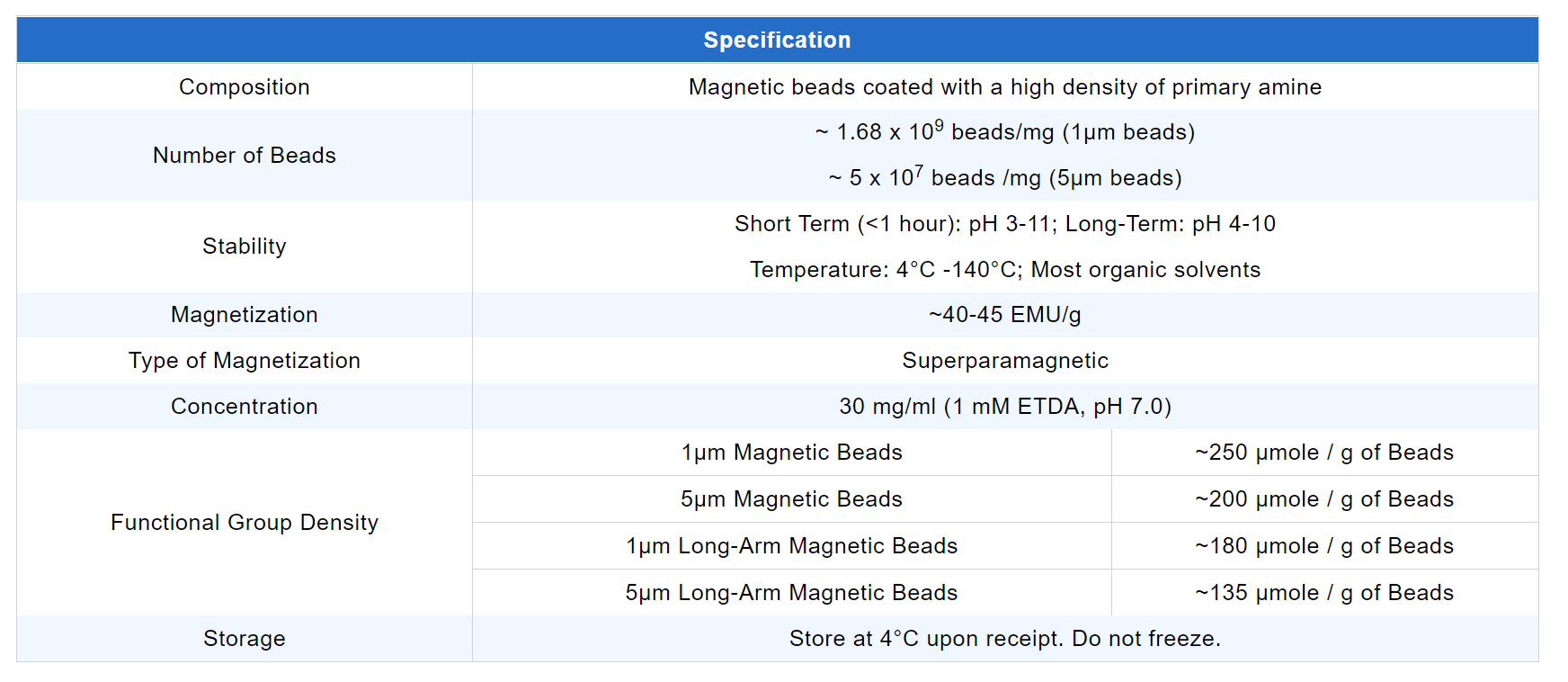The width and height of the screenshot is (1568, 682).
Task: Click the Magnetization row label
Action: [244, 315]
